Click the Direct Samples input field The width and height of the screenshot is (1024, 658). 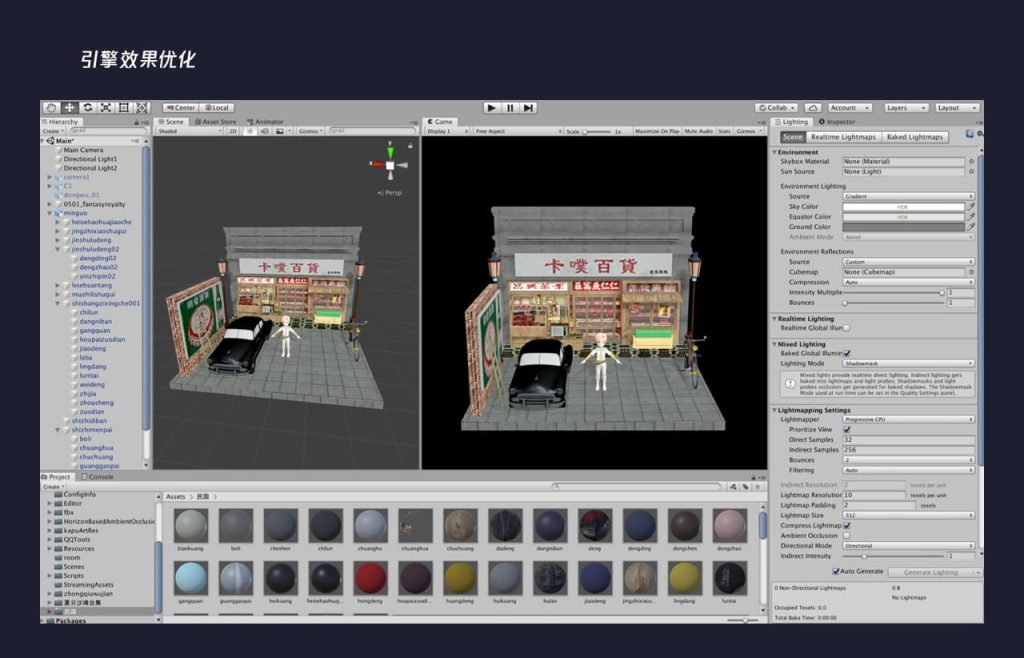click(908, 440)
